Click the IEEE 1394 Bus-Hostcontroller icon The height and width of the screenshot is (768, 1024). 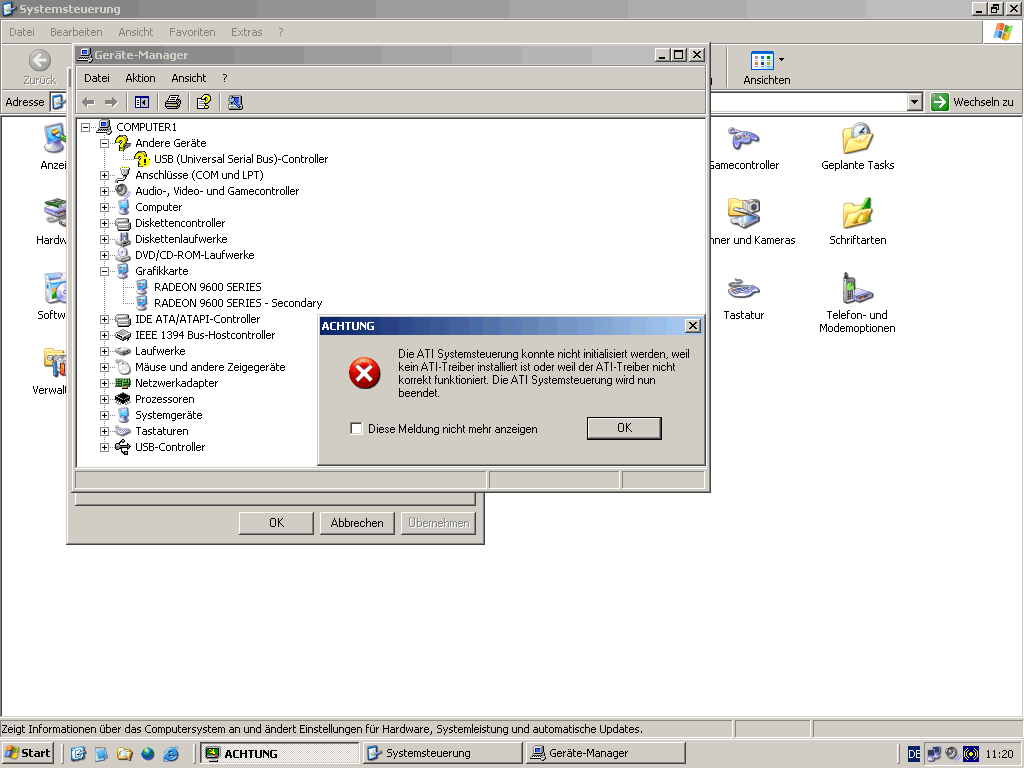pyautogui.click(x=123, y=335)
